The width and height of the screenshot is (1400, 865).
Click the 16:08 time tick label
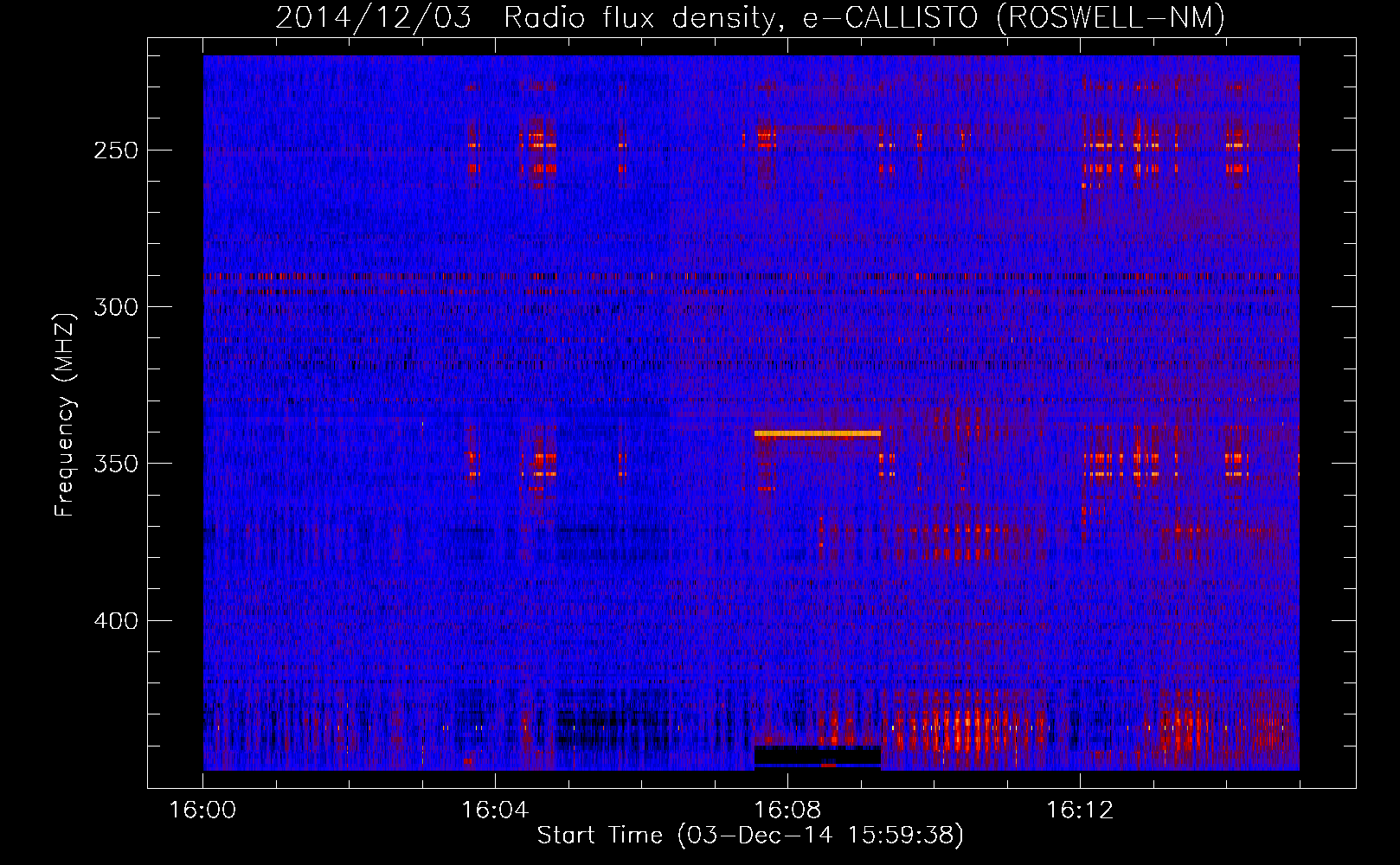(x=787, y=810)
